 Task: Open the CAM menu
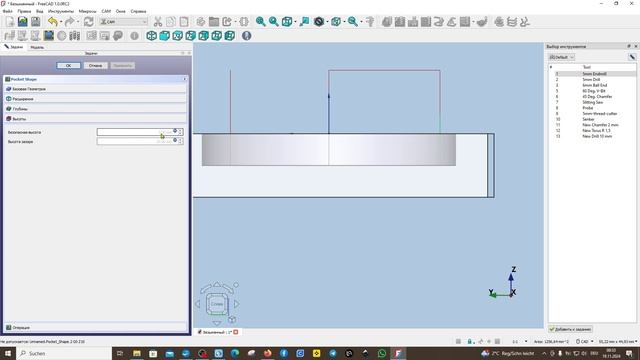click(x=106, y=11)
